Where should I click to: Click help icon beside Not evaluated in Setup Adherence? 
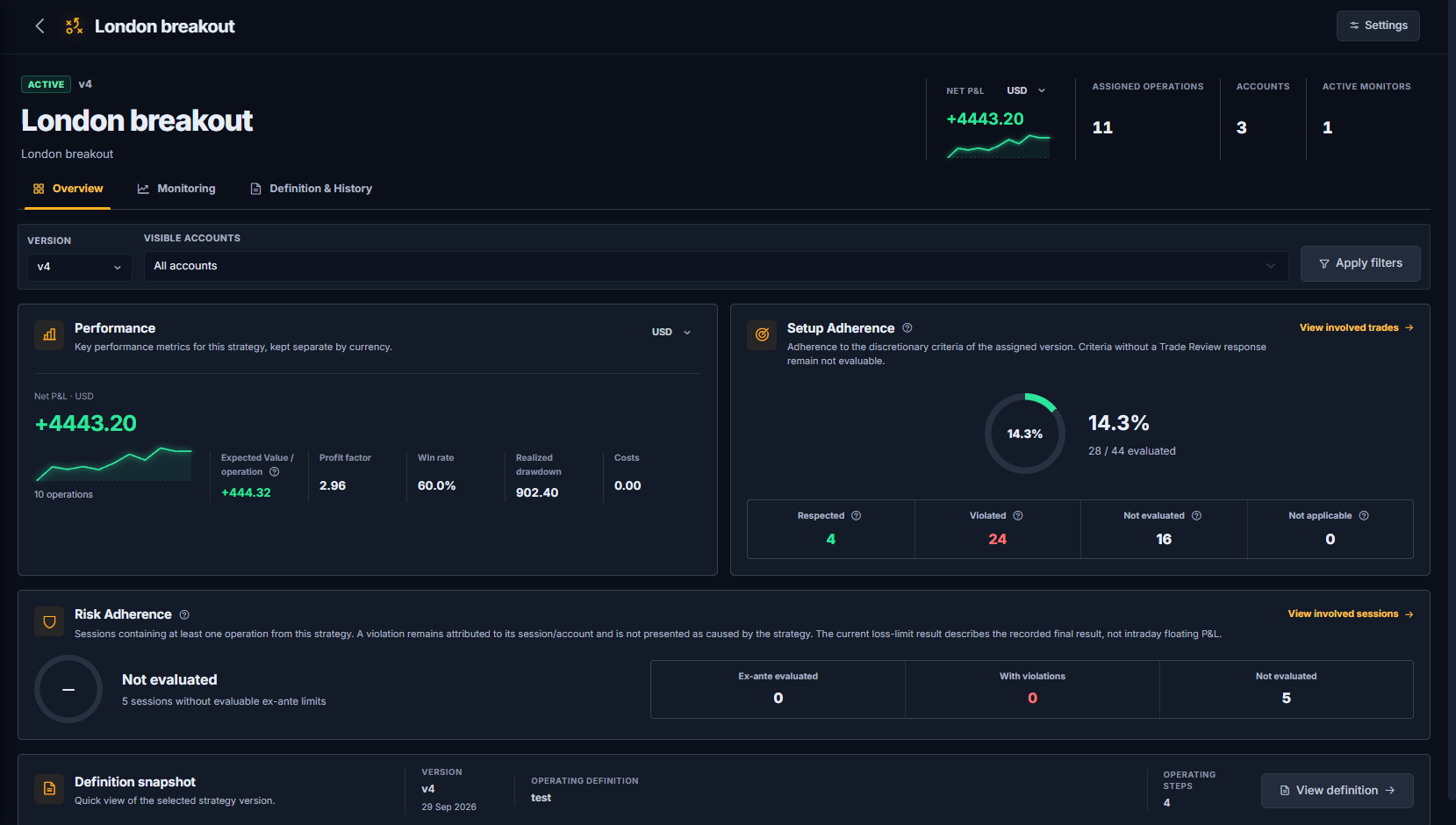(x=1197, y=515)
